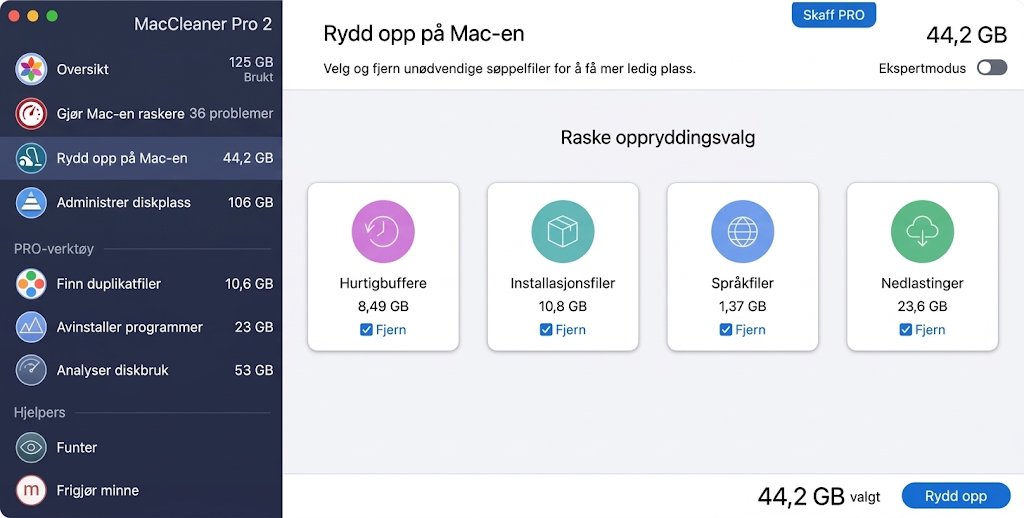Uncheck Fjern under Installasjonsfiler
The image size is (1024, 518).
(x=546, y=330)
